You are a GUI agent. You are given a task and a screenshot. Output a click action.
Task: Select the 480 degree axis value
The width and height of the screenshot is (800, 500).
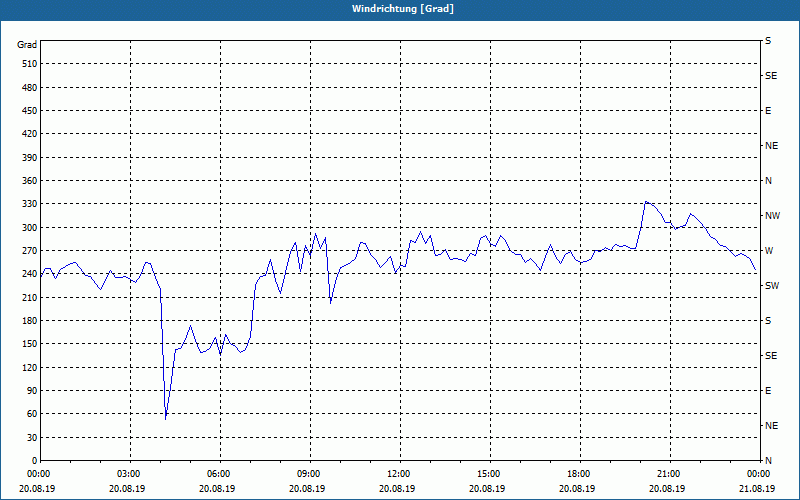[x=30, y=87]
